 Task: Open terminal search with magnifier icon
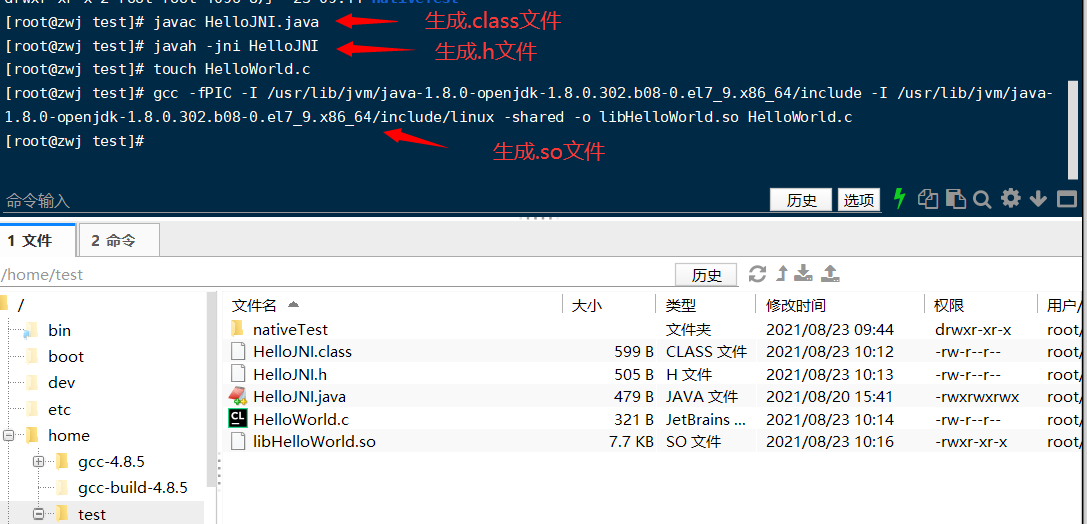[x=982, y=200]
